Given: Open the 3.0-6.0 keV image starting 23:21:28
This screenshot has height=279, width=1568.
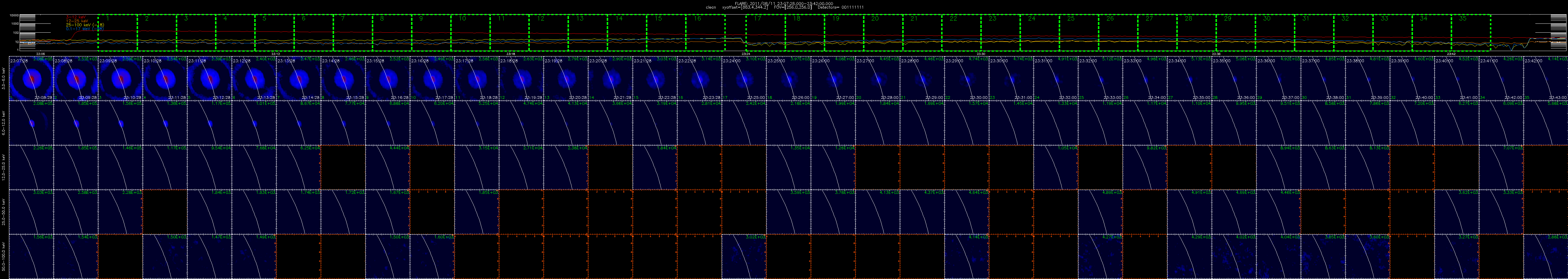Looking at the screenshot, I should click(x=655, y=78).
